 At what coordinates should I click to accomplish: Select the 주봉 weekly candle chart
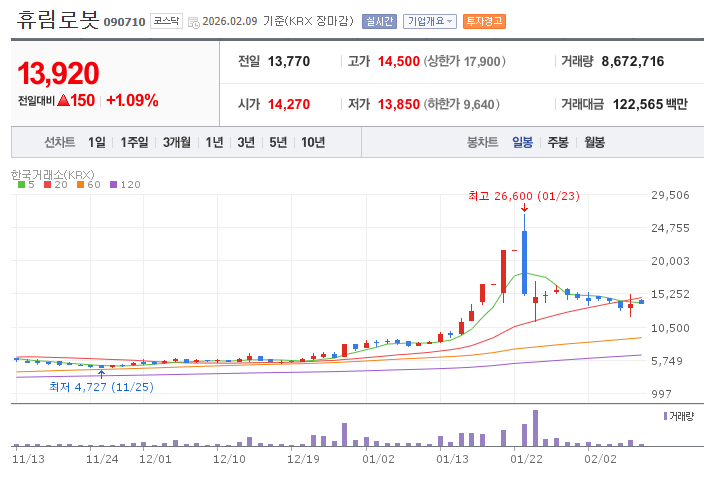(558, 142)
